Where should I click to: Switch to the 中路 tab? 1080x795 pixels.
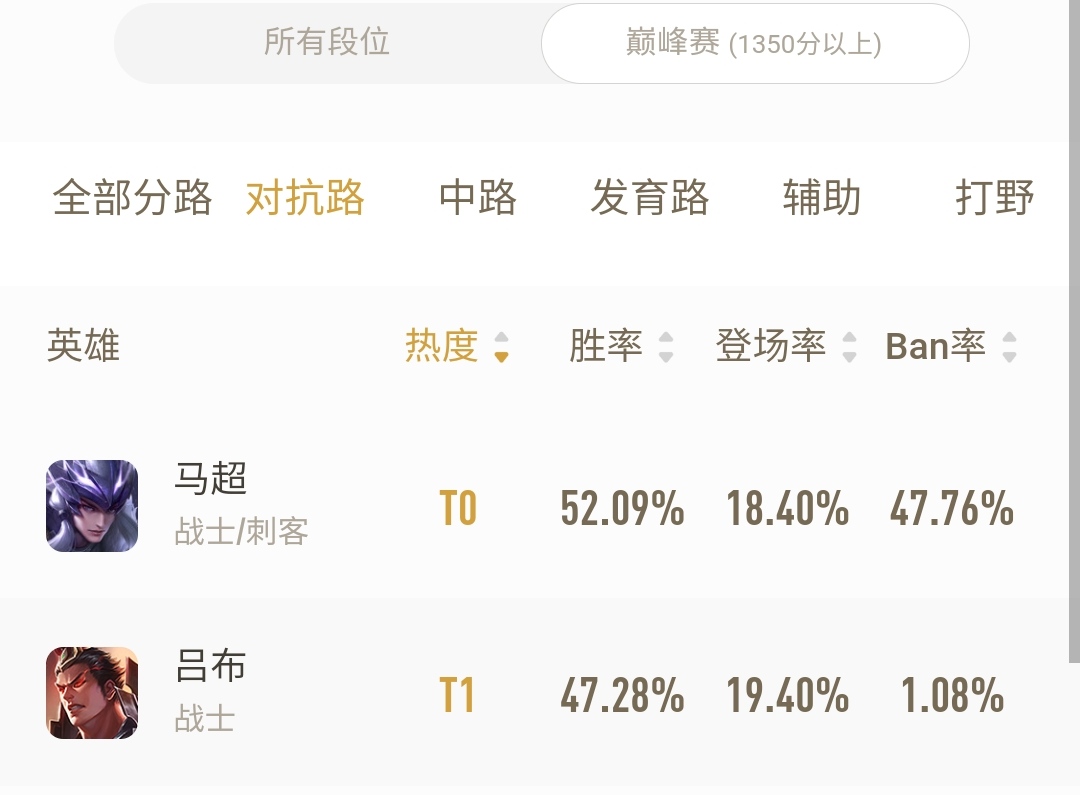tap(478, 198)
